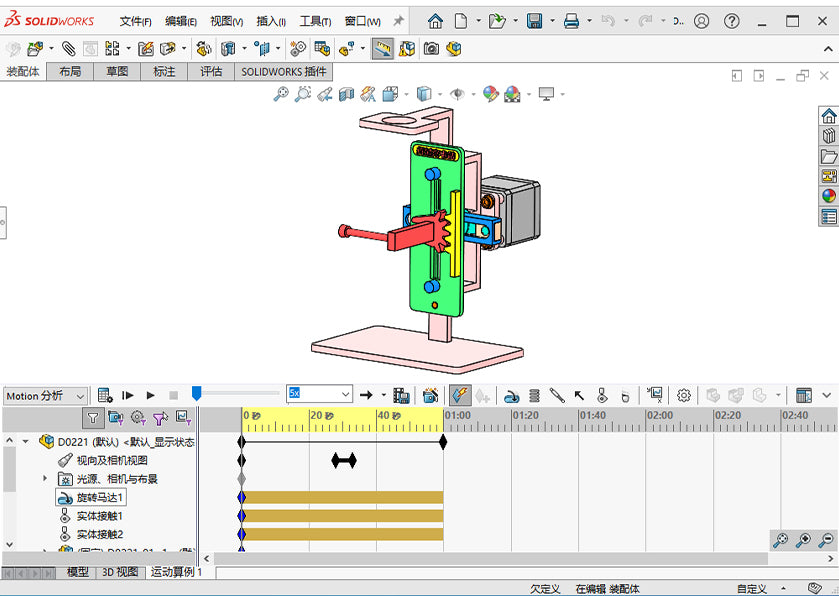Click the Linear Component Pattern icon
The height and width of the screenshot is (596, 839).
[112, 49]
